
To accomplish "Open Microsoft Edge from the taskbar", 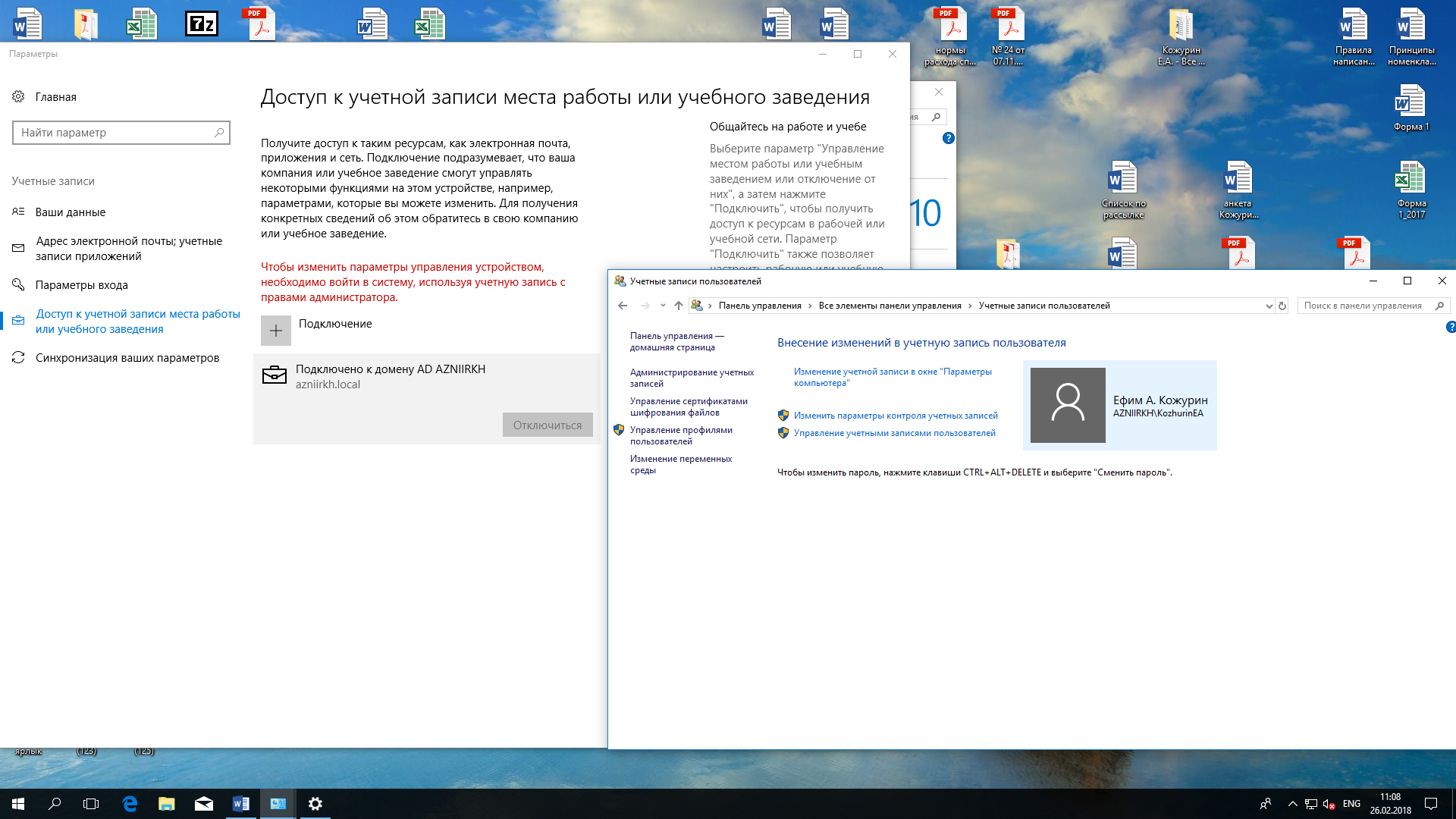I will click(x=130, y=804).
